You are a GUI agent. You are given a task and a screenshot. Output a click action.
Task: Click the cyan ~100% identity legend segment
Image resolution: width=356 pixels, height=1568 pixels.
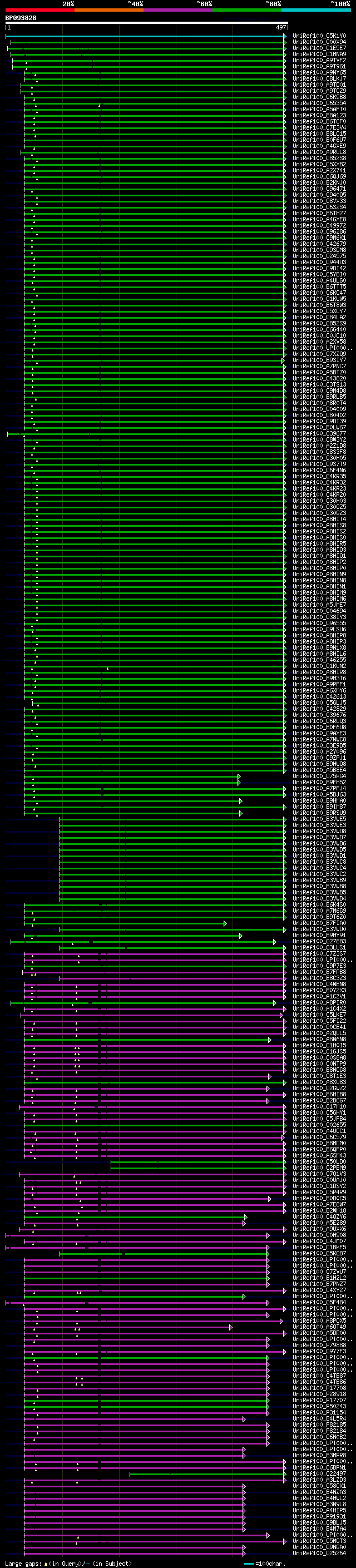point(316,10)
